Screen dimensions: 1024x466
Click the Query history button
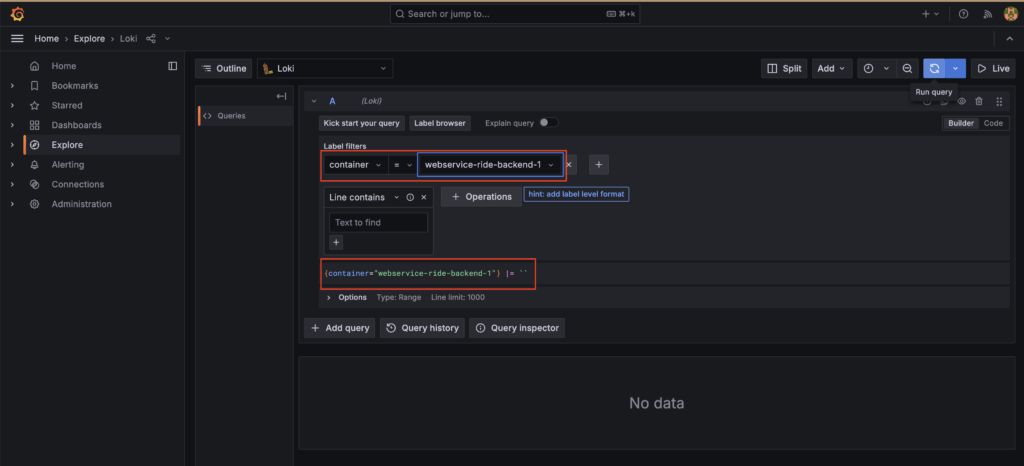[422, 328]
